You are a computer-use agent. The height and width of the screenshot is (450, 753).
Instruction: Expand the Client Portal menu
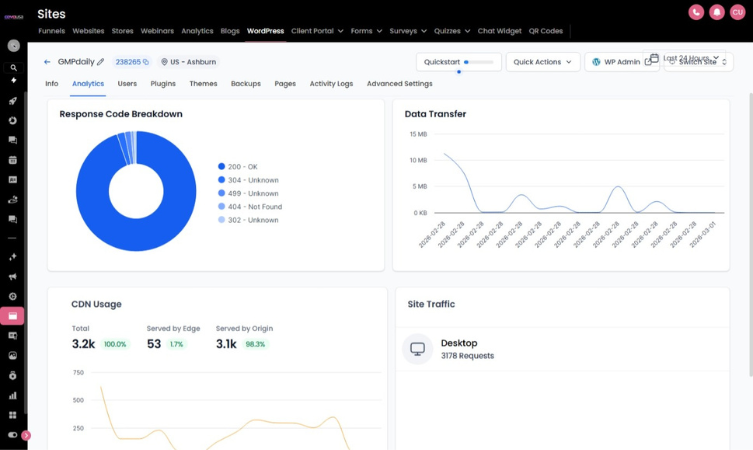click(x=317, y=31)
